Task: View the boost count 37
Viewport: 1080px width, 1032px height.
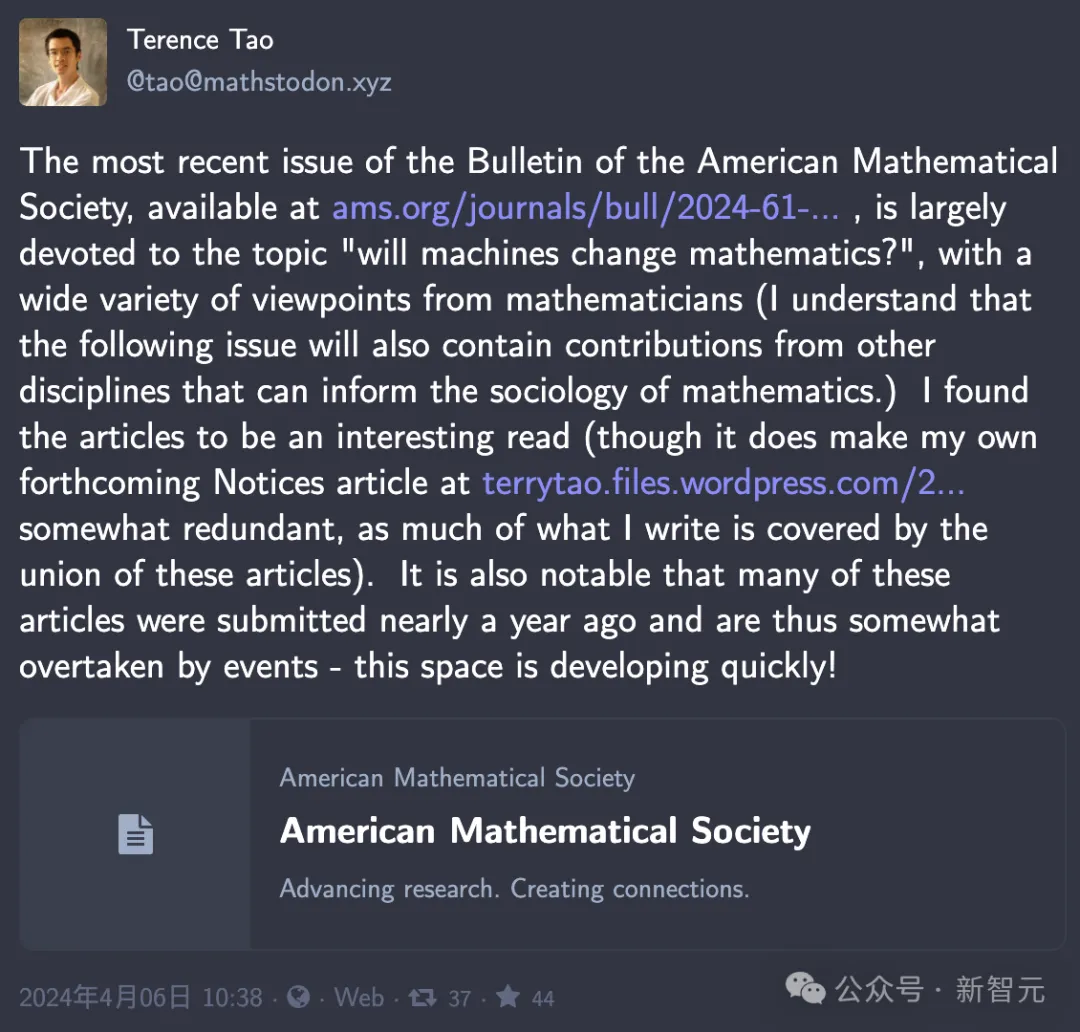Action: [459, 998]
